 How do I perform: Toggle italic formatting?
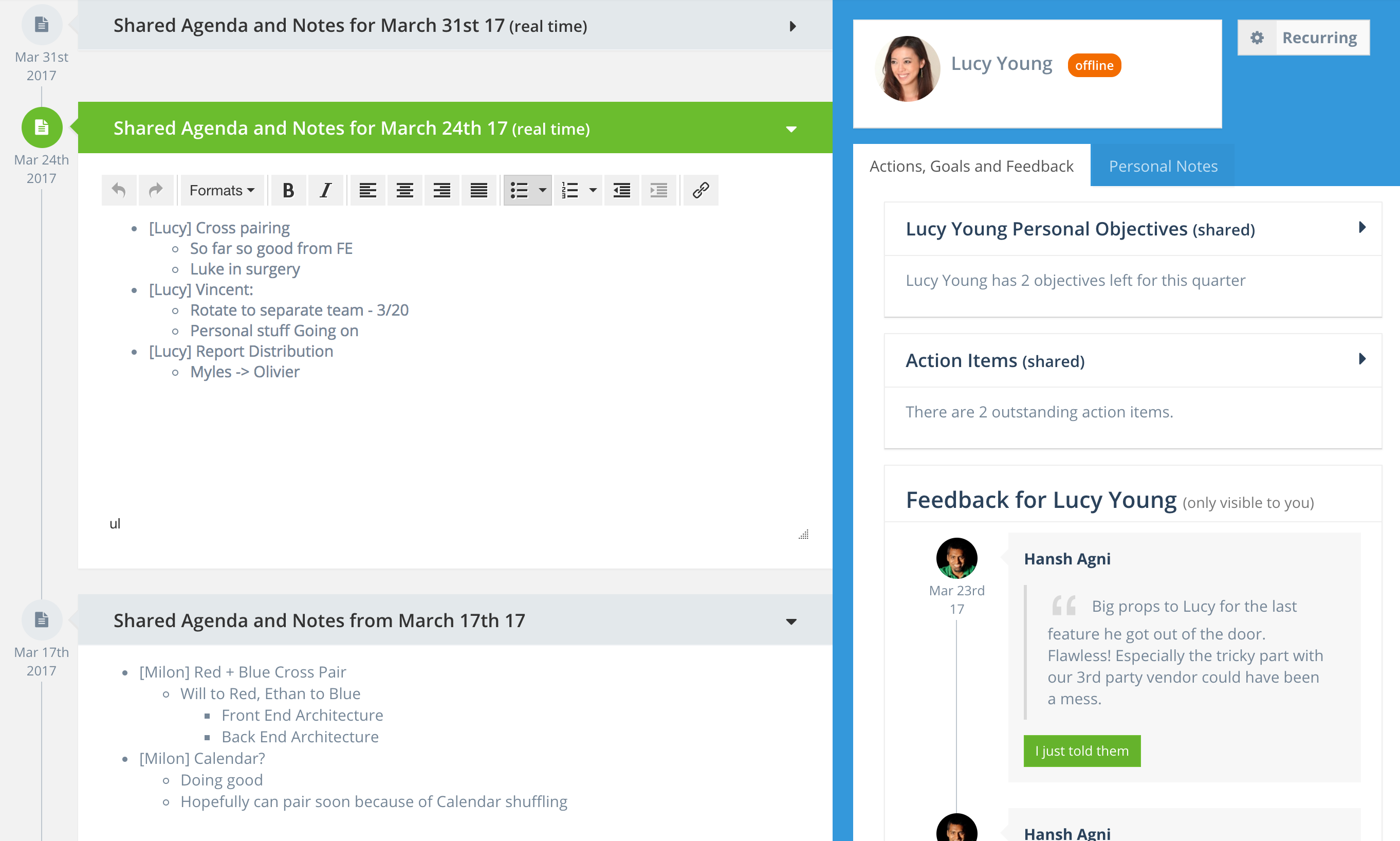coord(326,190)
